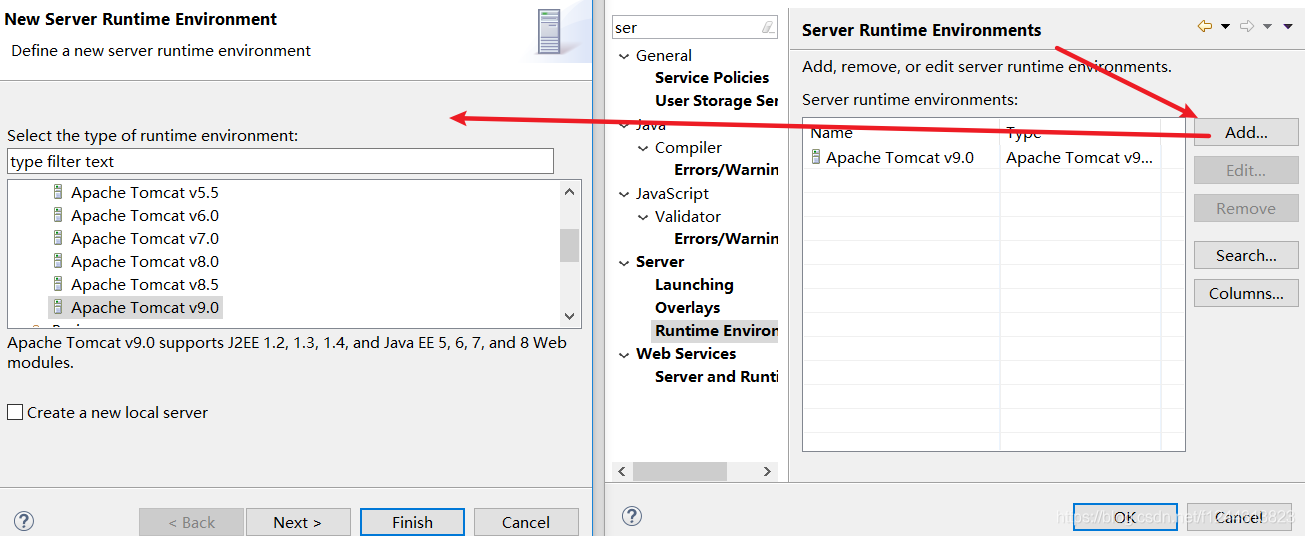Click scroll up arrow of runtime type list
Viewport: 1305px width, 536px height.
(570, 191)
